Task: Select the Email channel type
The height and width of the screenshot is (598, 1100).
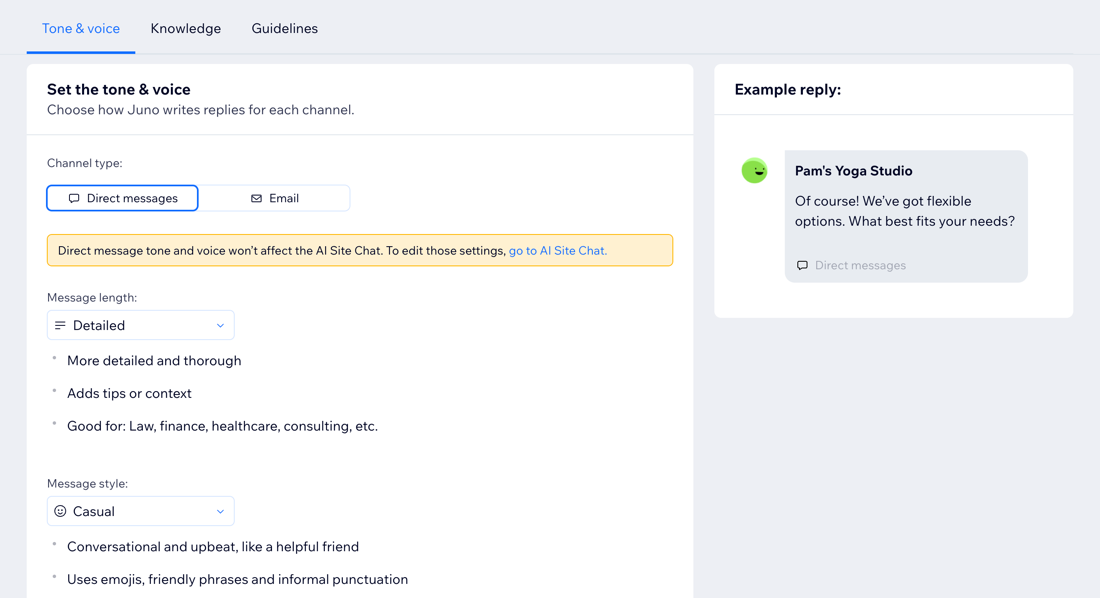Action: coord(275,197)
